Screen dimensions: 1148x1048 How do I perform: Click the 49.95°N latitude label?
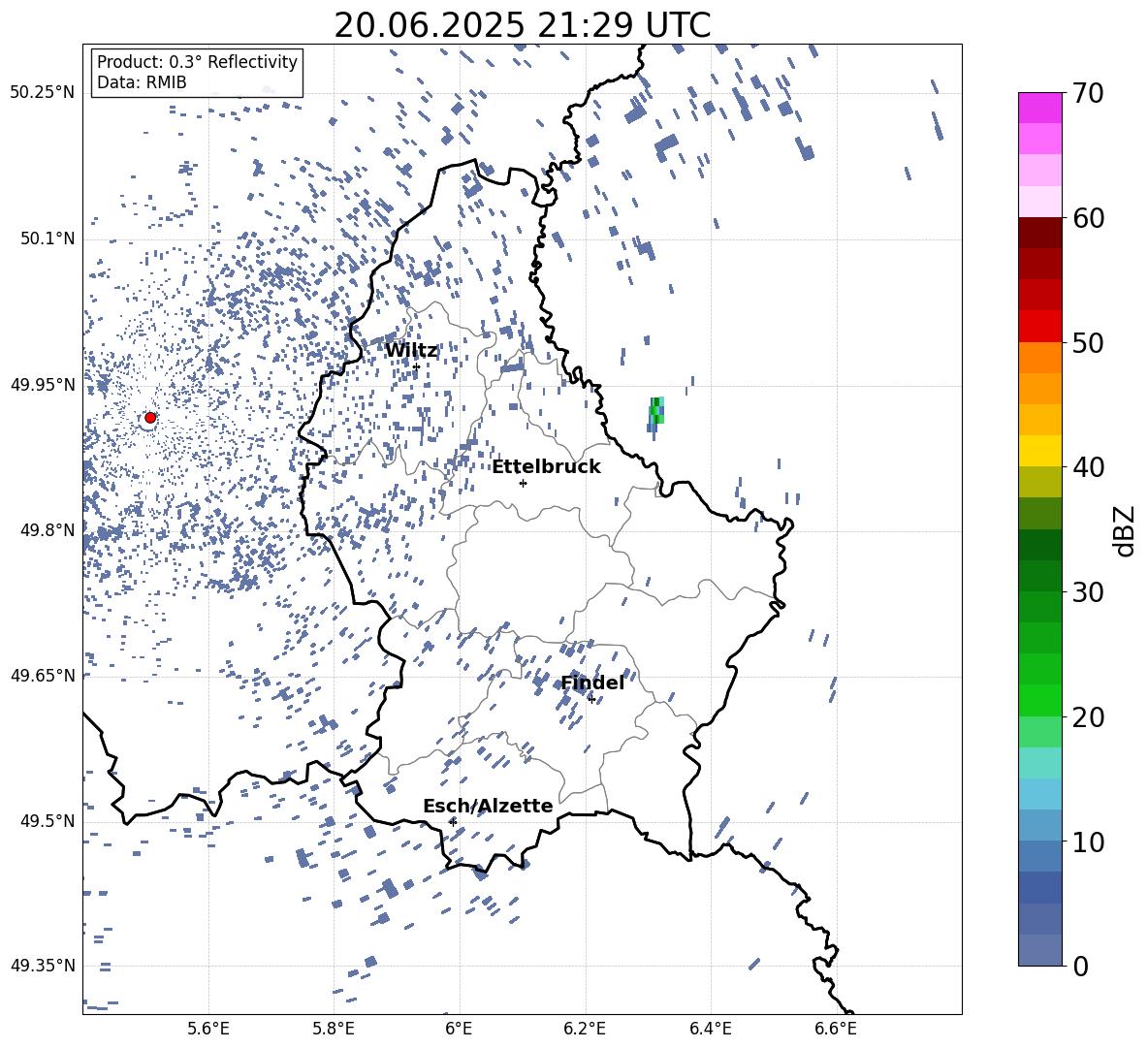42,385
